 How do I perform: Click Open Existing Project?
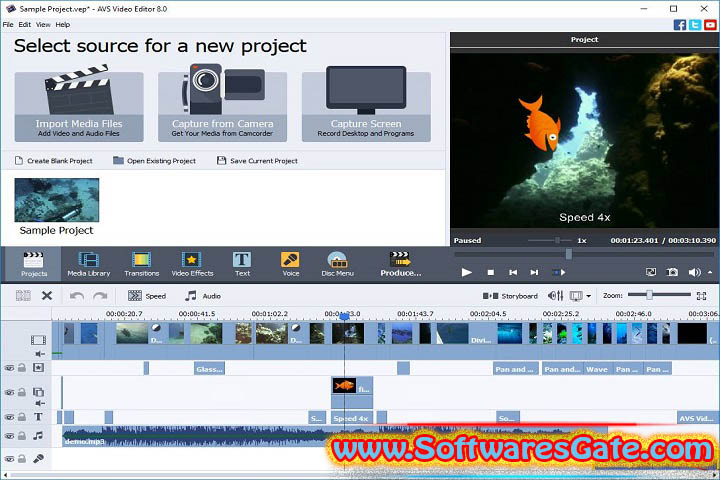155,161
